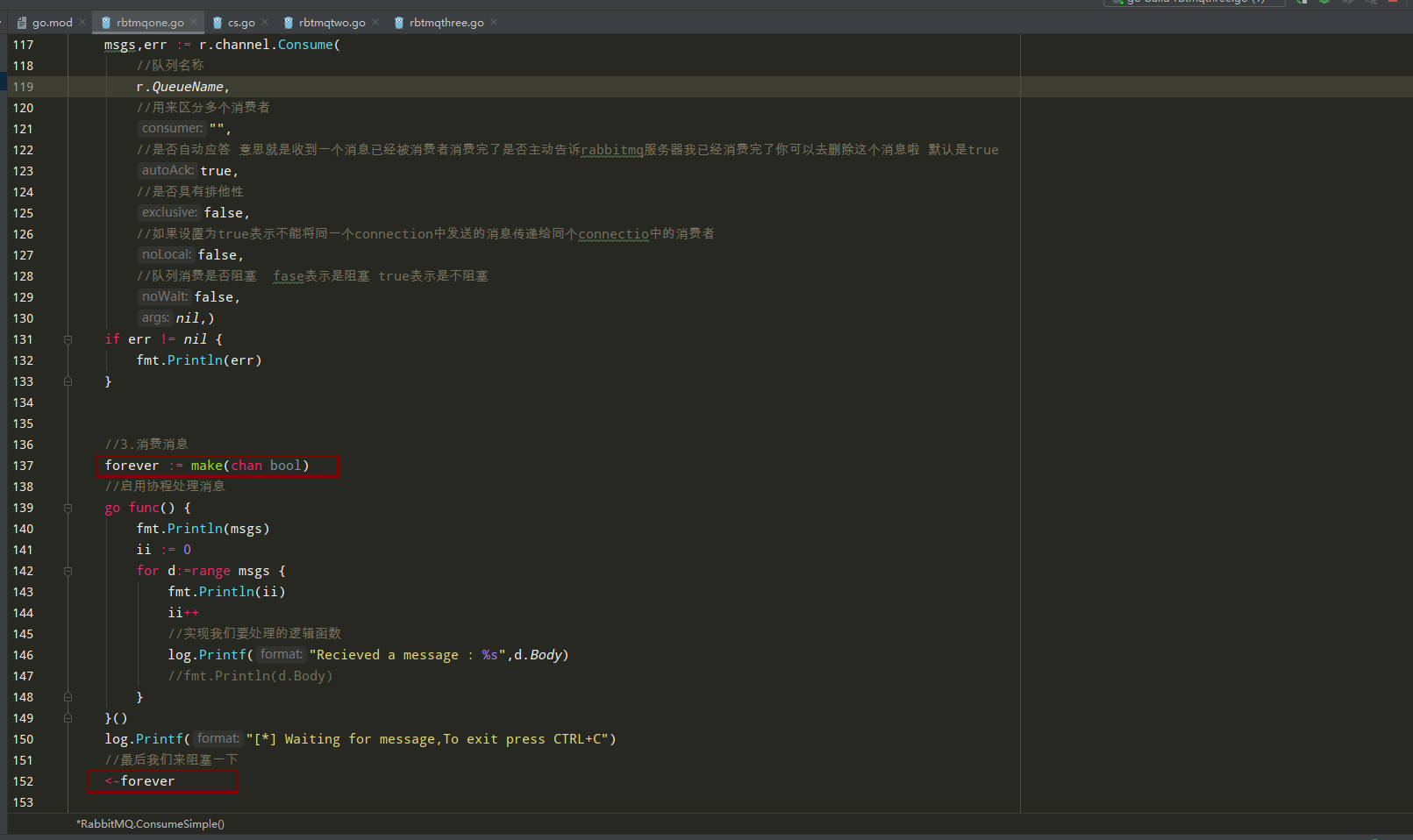Click the 'noLocal:' parameter hint

click(167, 254)
